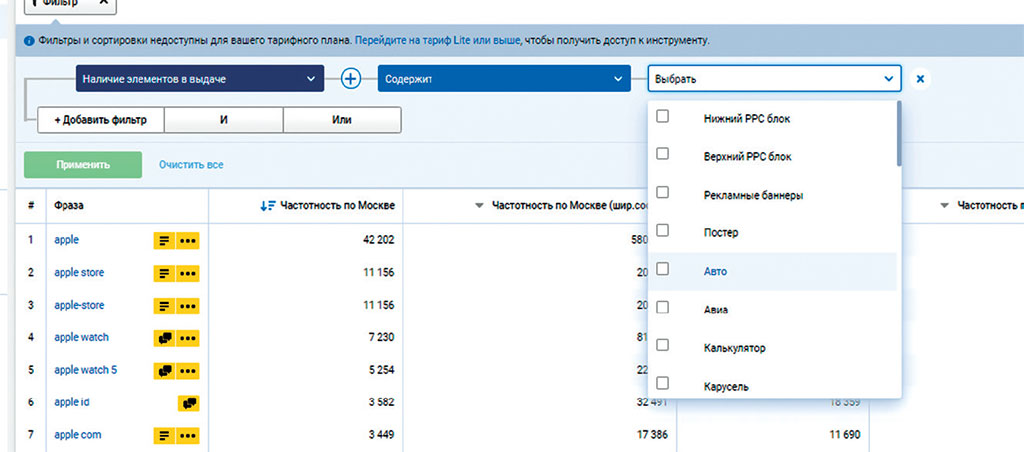
Task: Click the list icon beside apple
Action: (163, 240)
